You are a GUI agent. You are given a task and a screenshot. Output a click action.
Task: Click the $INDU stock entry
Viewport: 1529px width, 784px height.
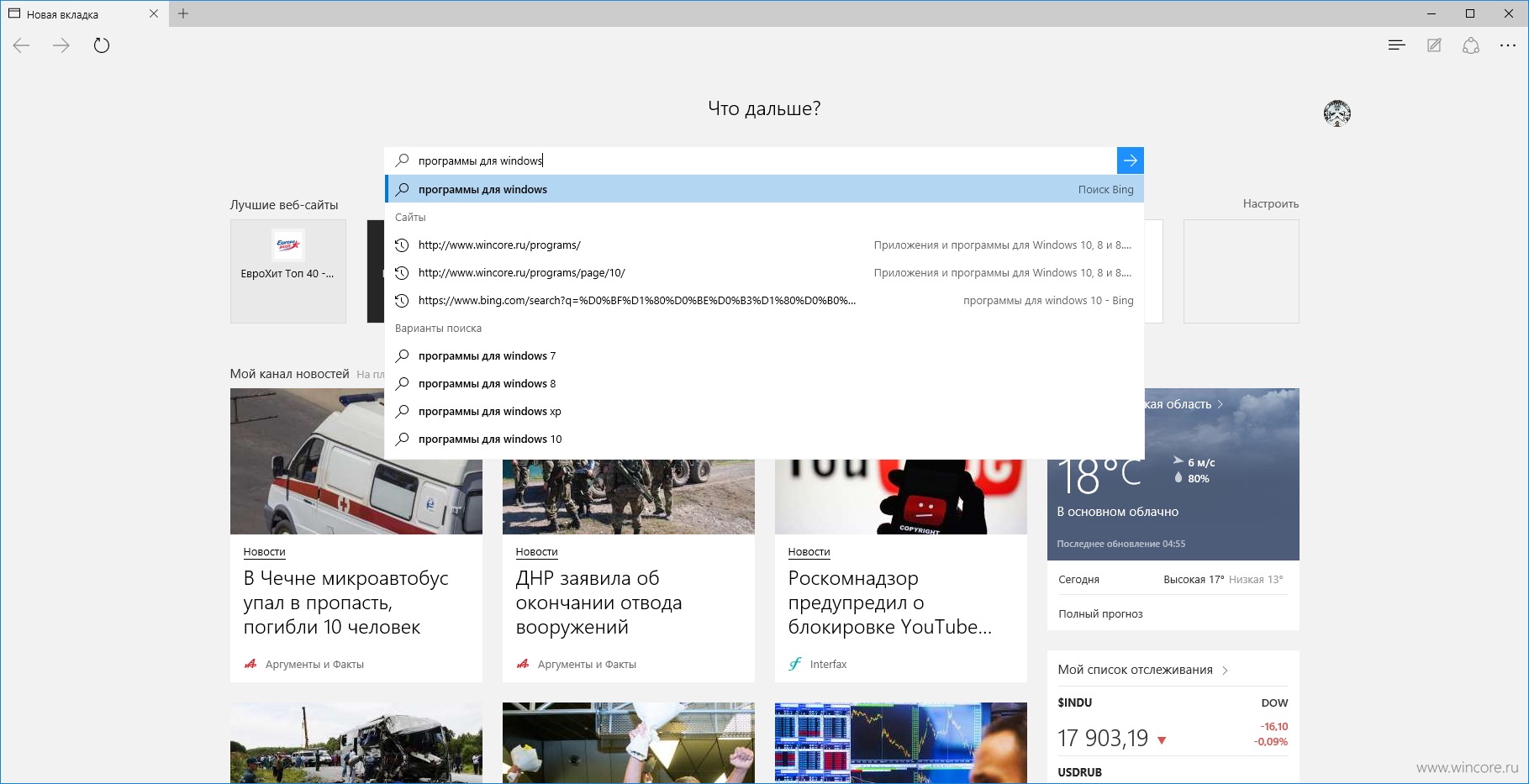[1075, 702]
